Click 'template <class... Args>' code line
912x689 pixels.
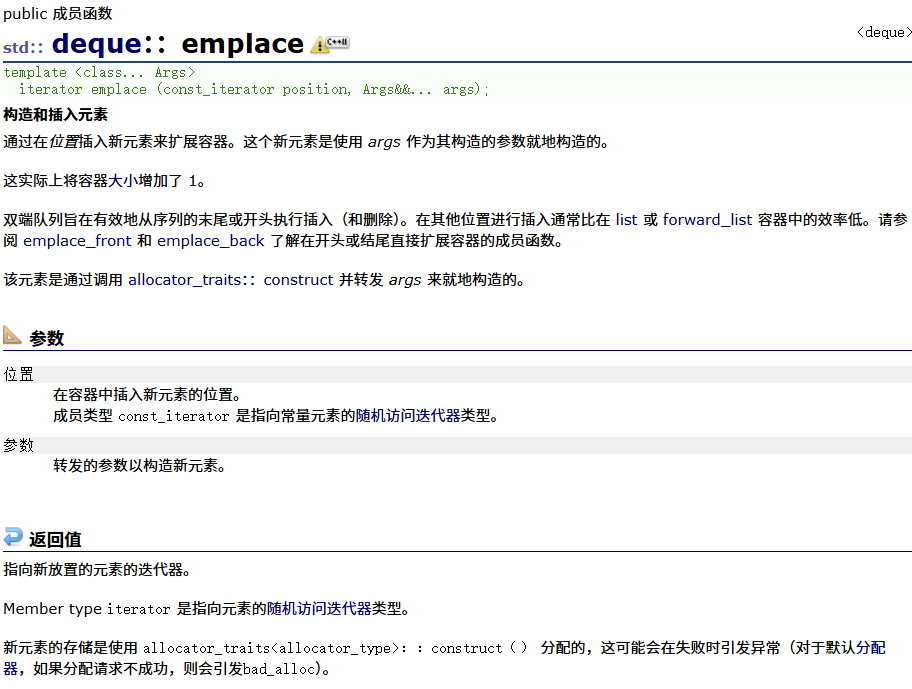pos(99,73)
